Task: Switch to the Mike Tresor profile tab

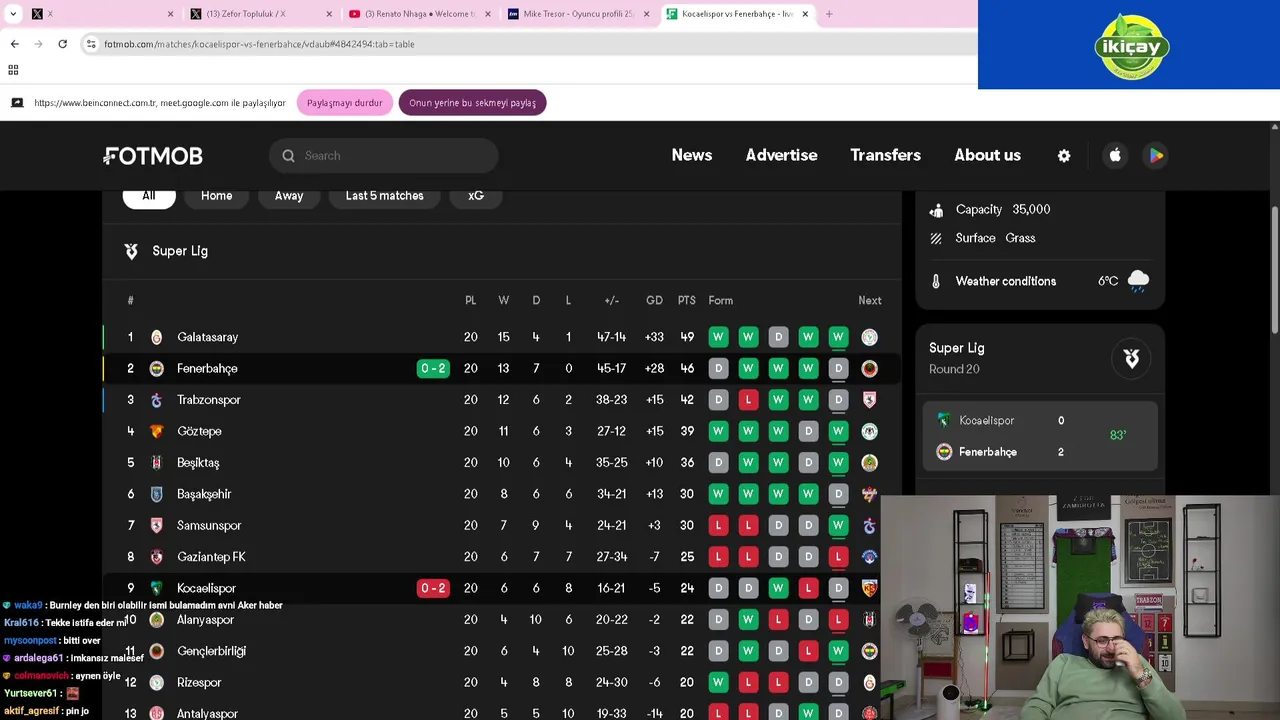Action: (579, 14)
